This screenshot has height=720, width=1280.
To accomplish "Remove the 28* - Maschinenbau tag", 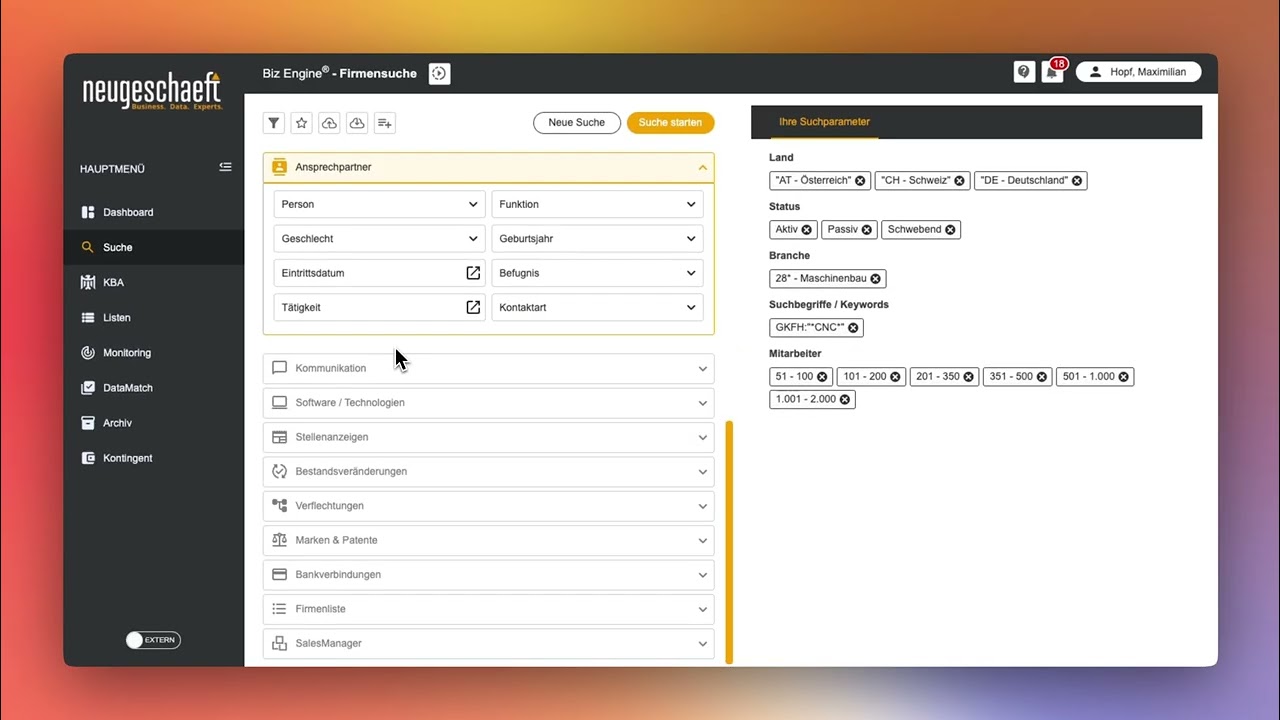I will click(876, 279).
